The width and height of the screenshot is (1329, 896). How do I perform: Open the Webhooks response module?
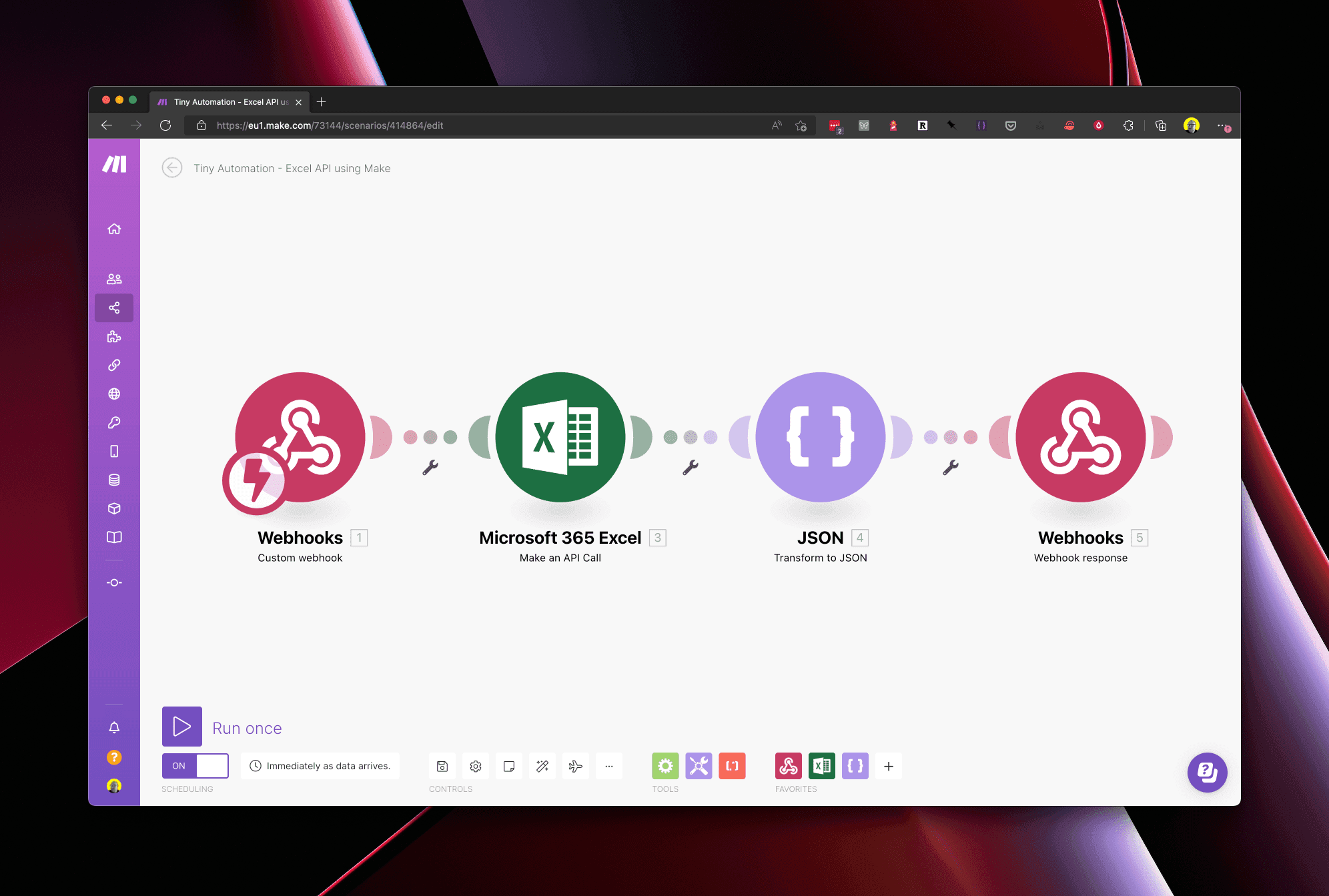tap(1081, 437)
